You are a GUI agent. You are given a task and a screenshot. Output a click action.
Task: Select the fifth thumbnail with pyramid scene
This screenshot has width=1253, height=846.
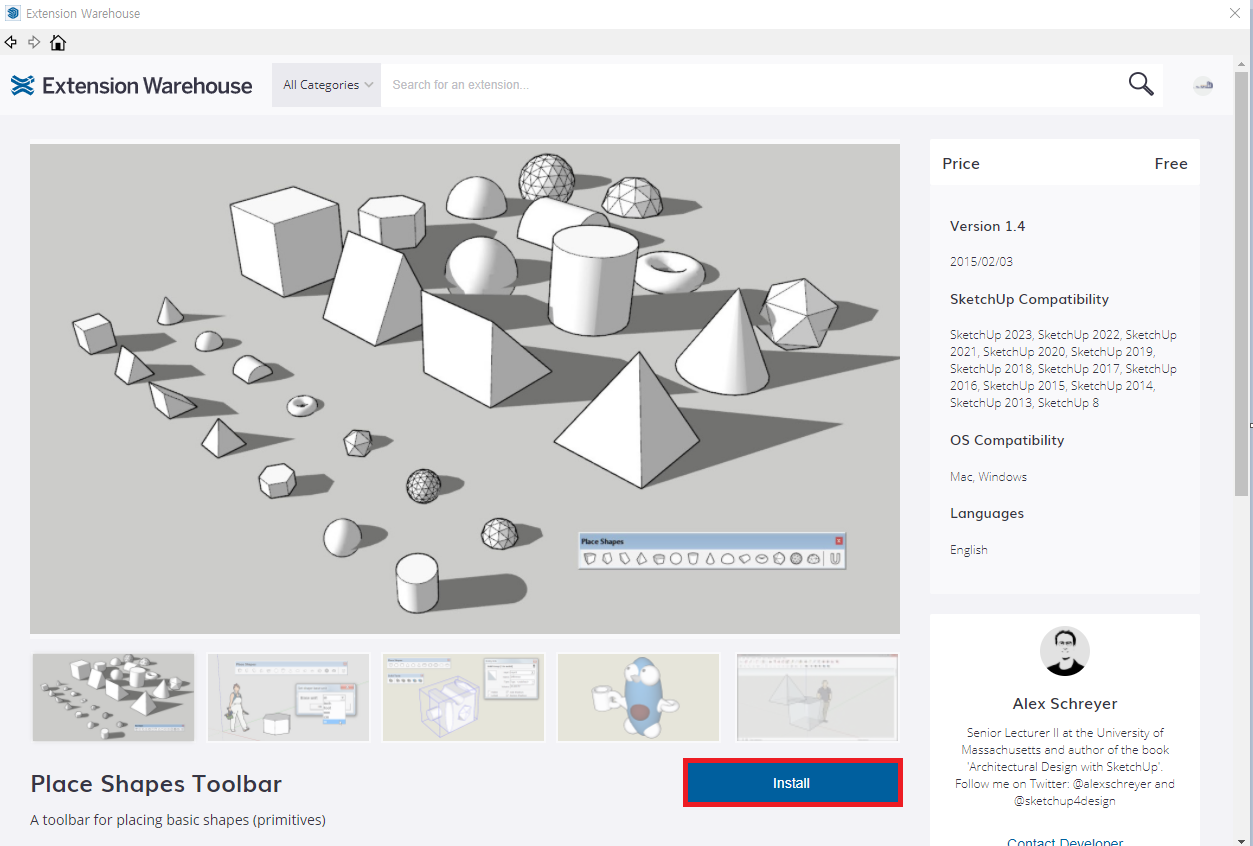coord(817,697)
